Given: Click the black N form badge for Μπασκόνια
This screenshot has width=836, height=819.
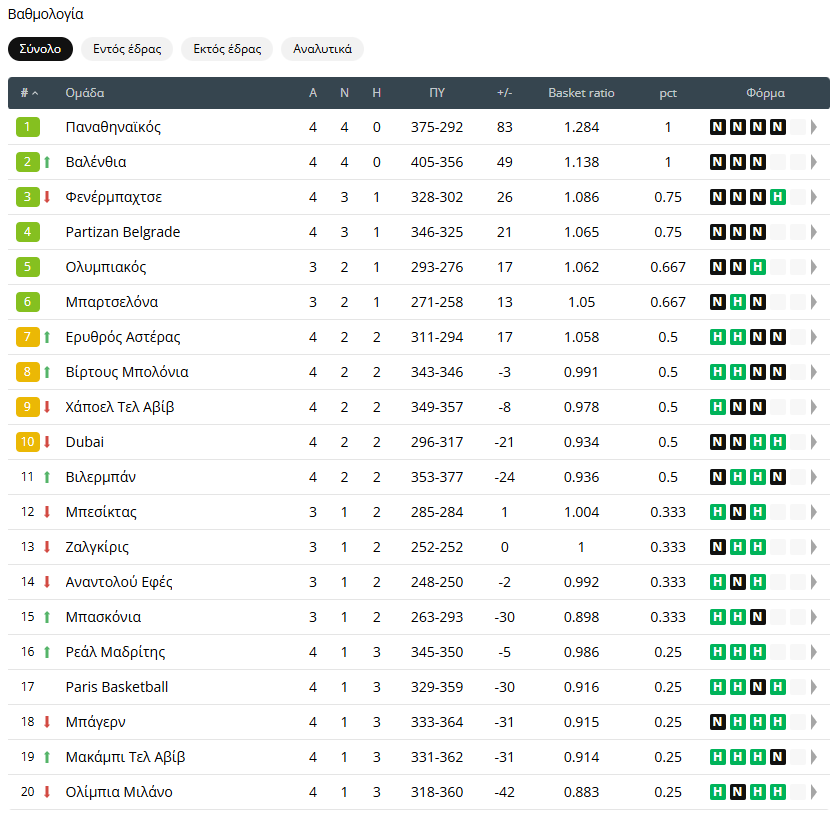Looking at the screenshot, I should coord(758,617).
